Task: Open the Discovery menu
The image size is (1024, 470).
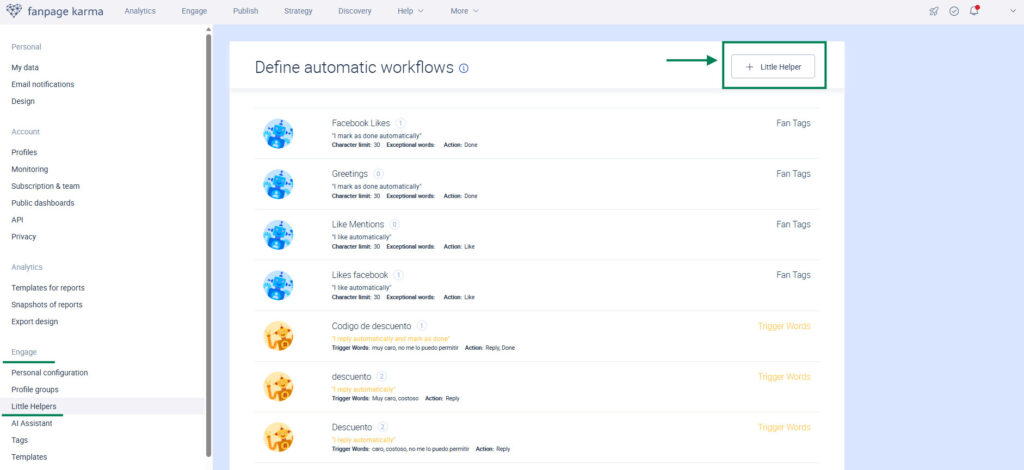Action: click(355, 11)
